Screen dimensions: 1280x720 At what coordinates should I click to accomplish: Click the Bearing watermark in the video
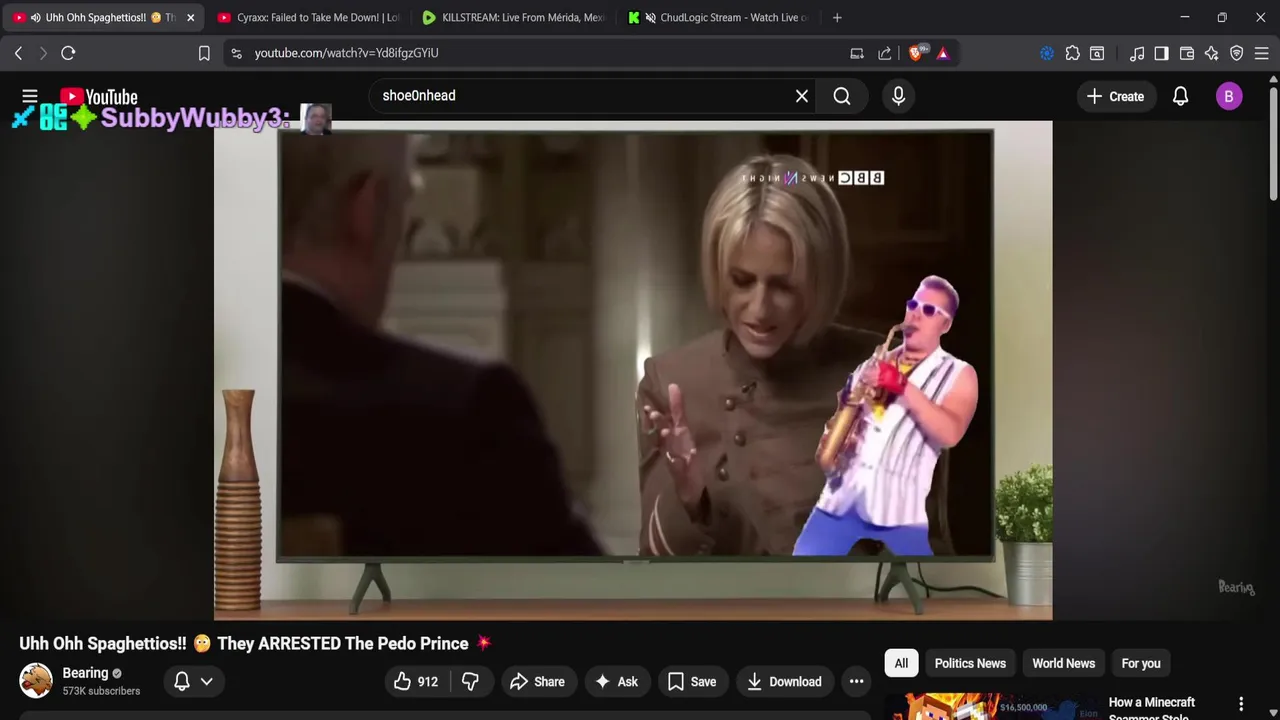(1236, 587)
